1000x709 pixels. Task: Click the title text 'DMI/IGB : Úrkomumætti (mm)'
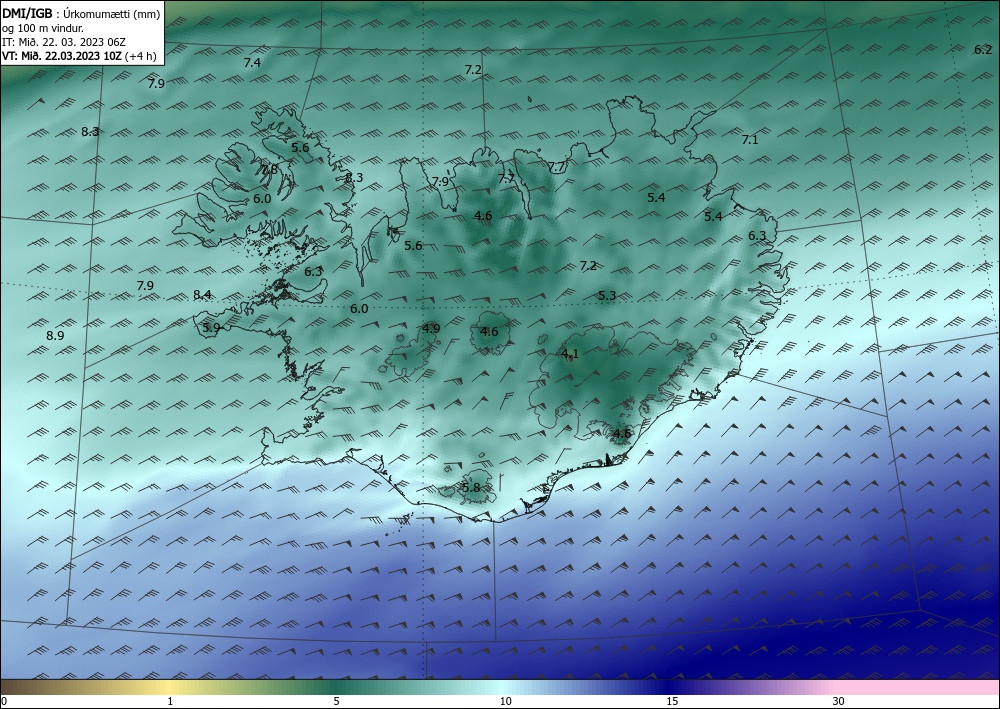81,13
